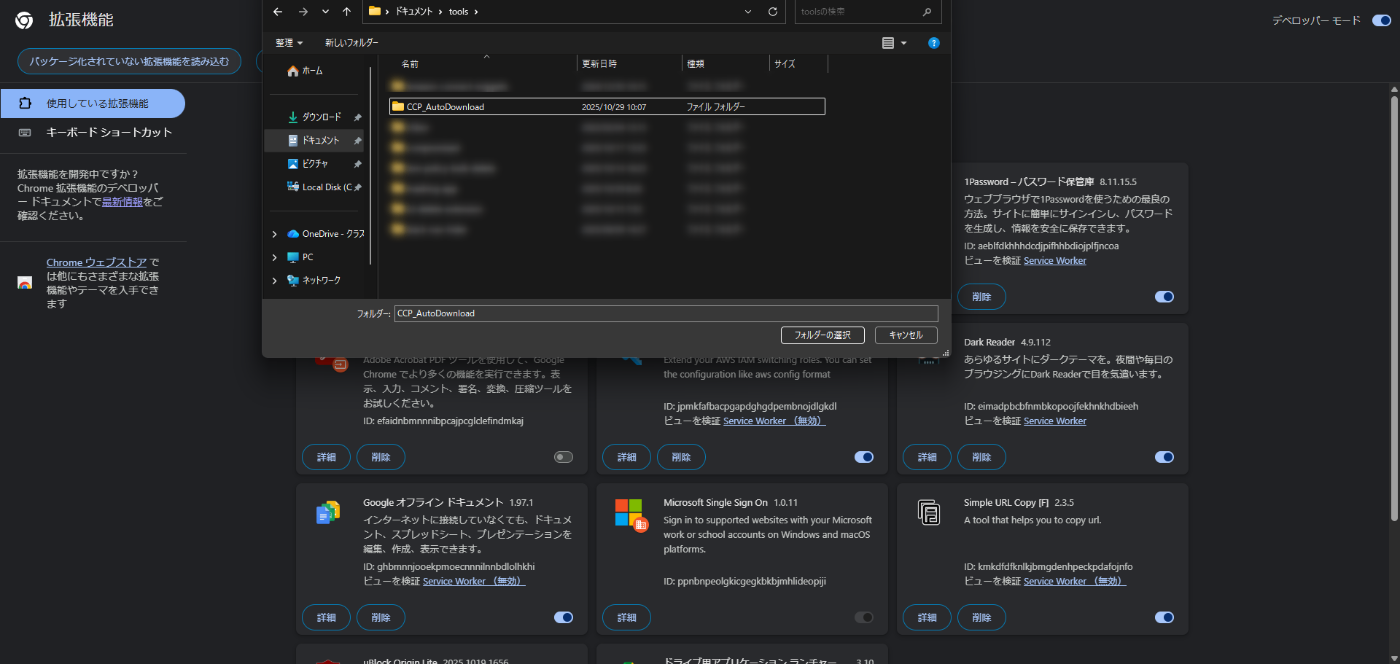Click Simple URL Copy icon
Viewport: 1400px width, 664px height.
[x=929, y=513]
